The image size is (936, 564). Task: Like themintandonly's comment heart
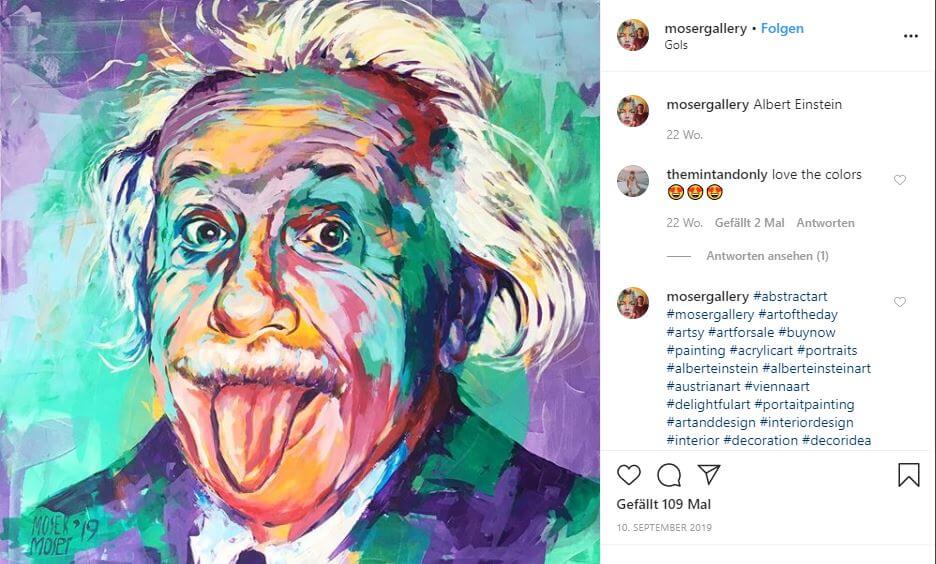click(899, 180)
